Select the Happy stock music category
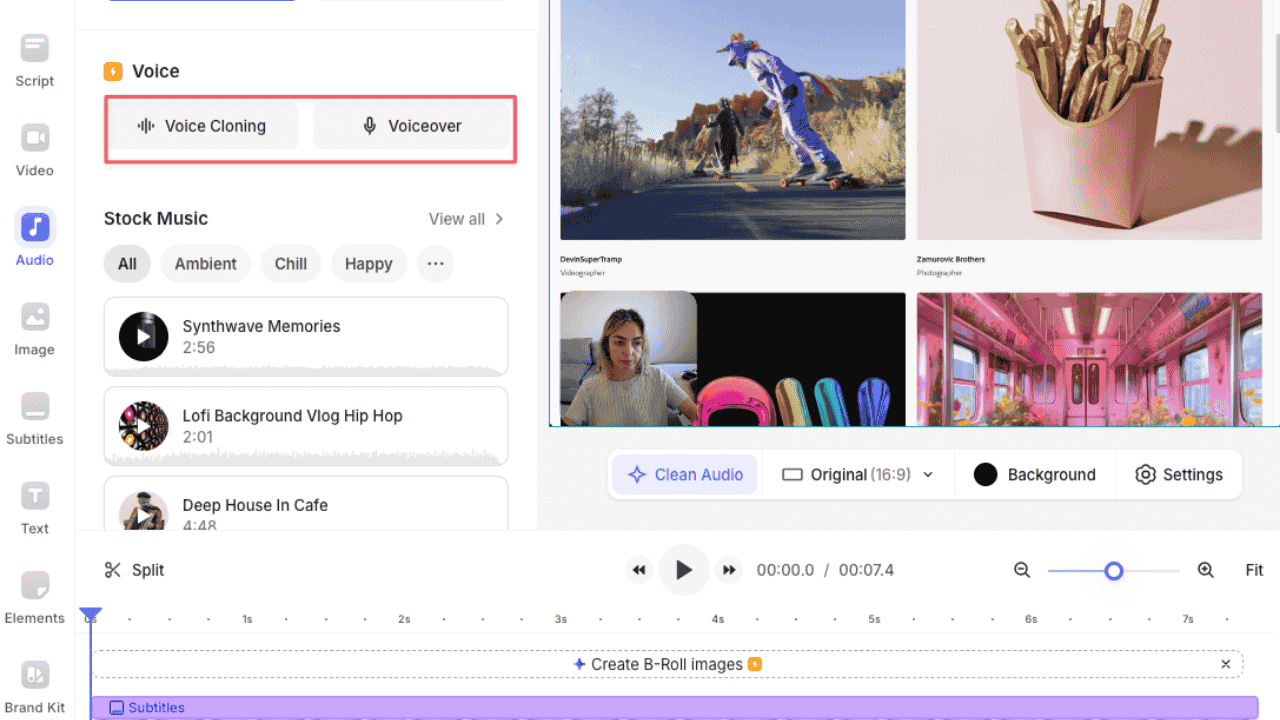 click(368, 263)
